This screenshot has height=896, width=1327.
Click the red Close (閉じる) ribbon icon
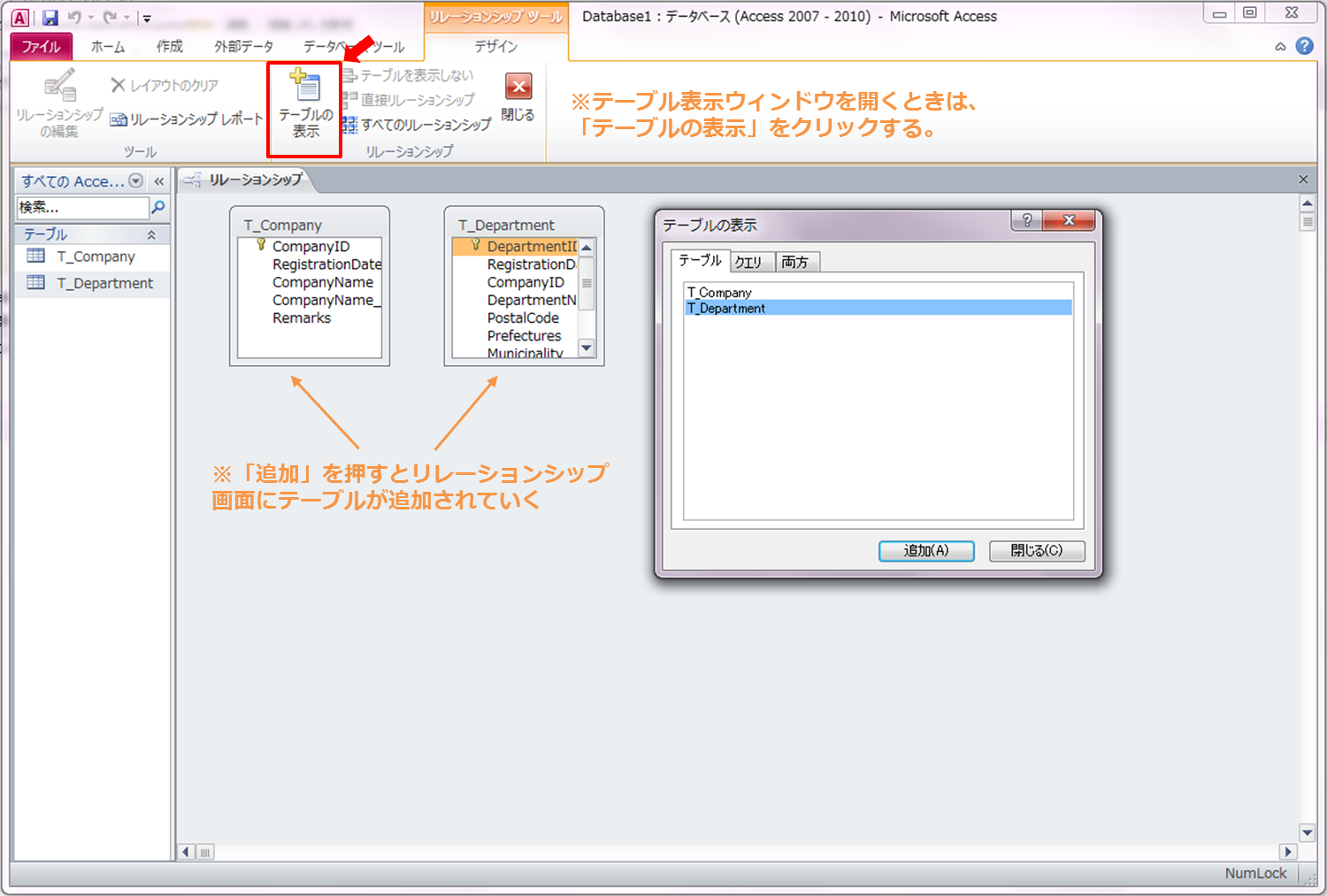[518, 87]
